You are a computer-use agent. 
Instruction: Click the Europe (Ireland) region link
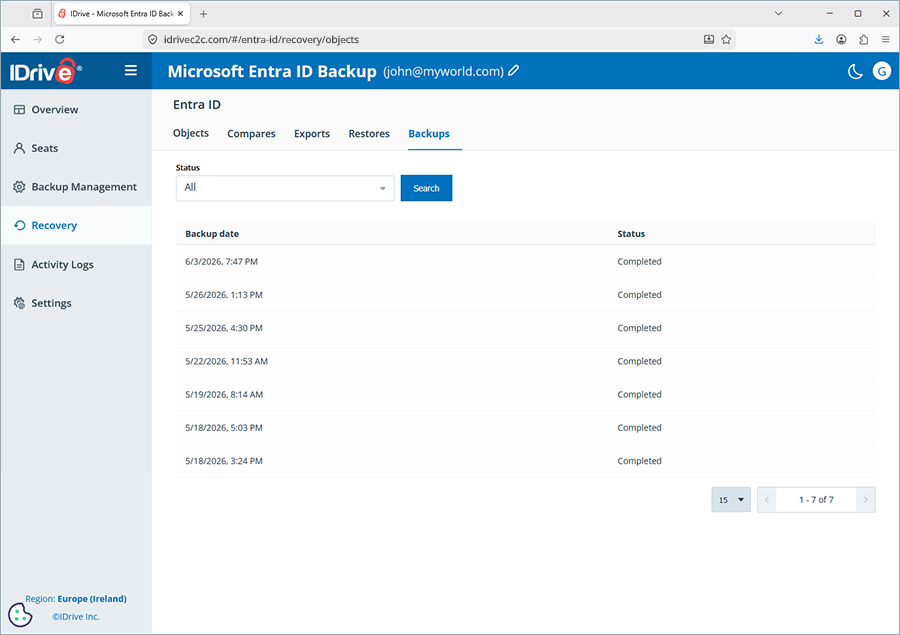tap(92, 598)
